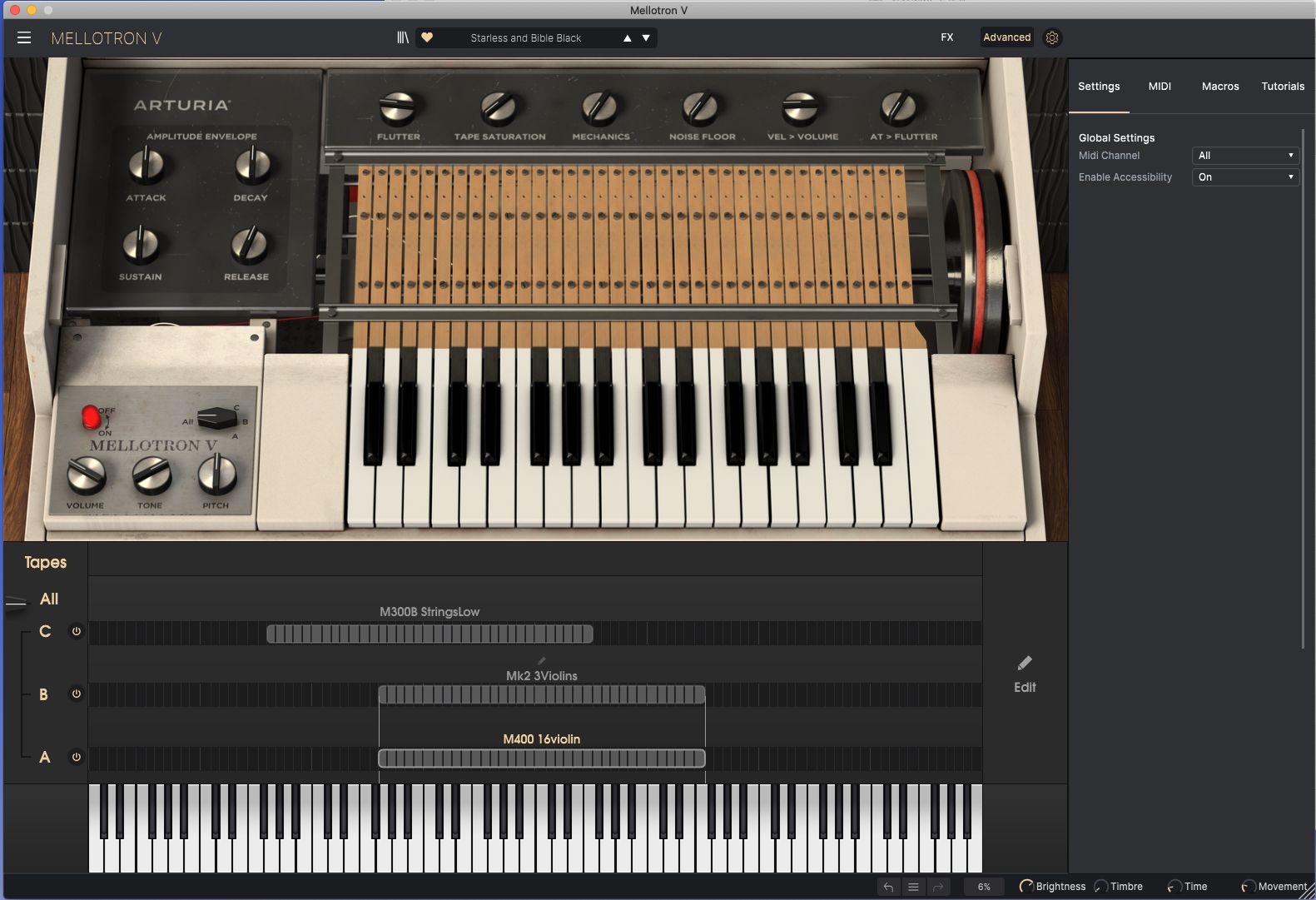The height and width of the screenshot is (900, 1316).
Task: Click the Mk2 3Violins tape name
Action: coord(542,676)
